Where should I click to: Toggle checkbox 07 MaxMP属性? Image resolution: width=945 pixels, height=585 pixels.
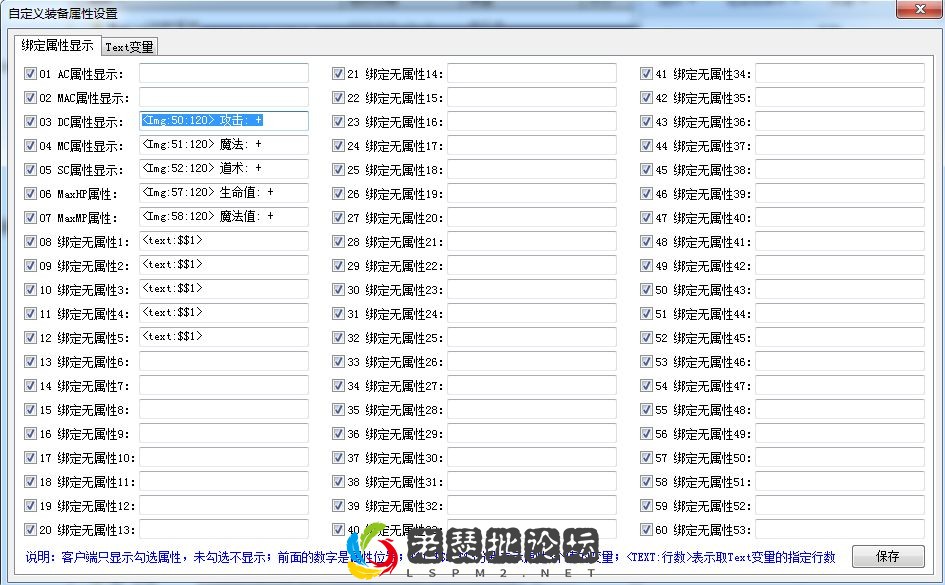[x=30, y=217]
